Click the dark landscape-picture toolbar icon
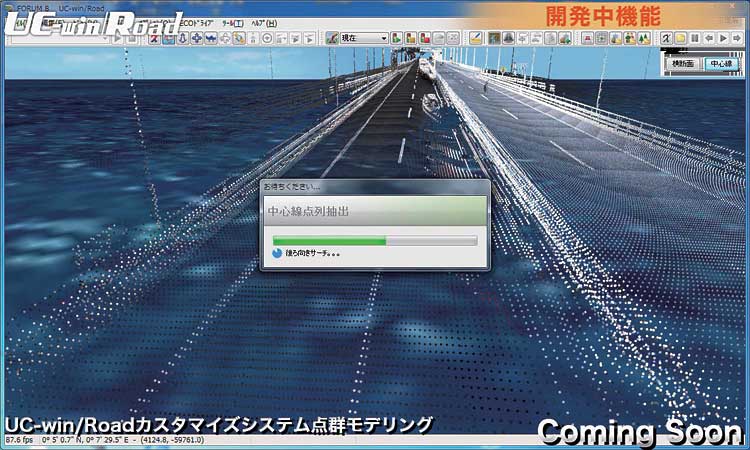 pos(494,38)
